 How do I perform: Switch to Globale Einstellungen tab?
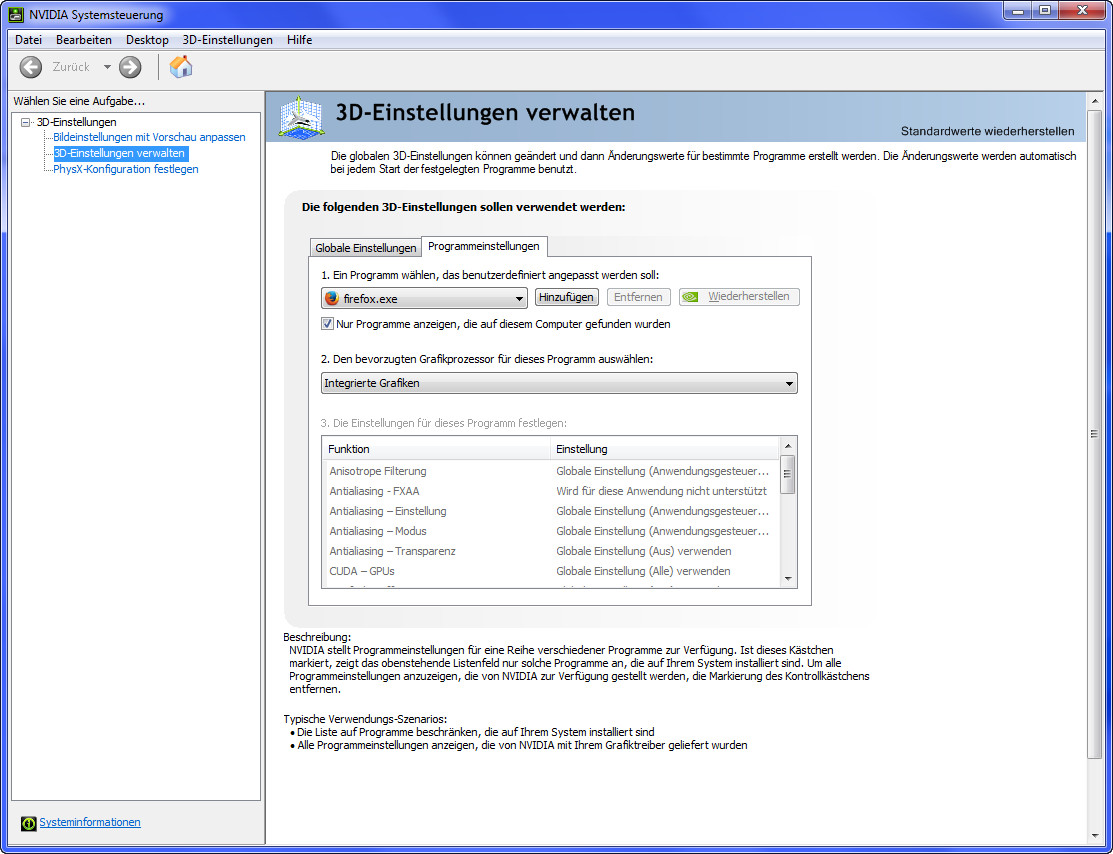click(366, 248)
